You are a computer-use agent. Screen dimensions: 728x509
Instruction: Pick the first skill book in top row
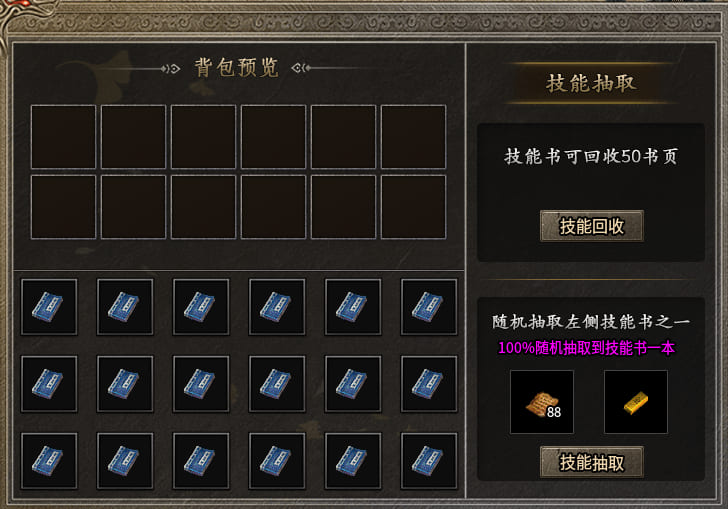[x=49, y=307]
